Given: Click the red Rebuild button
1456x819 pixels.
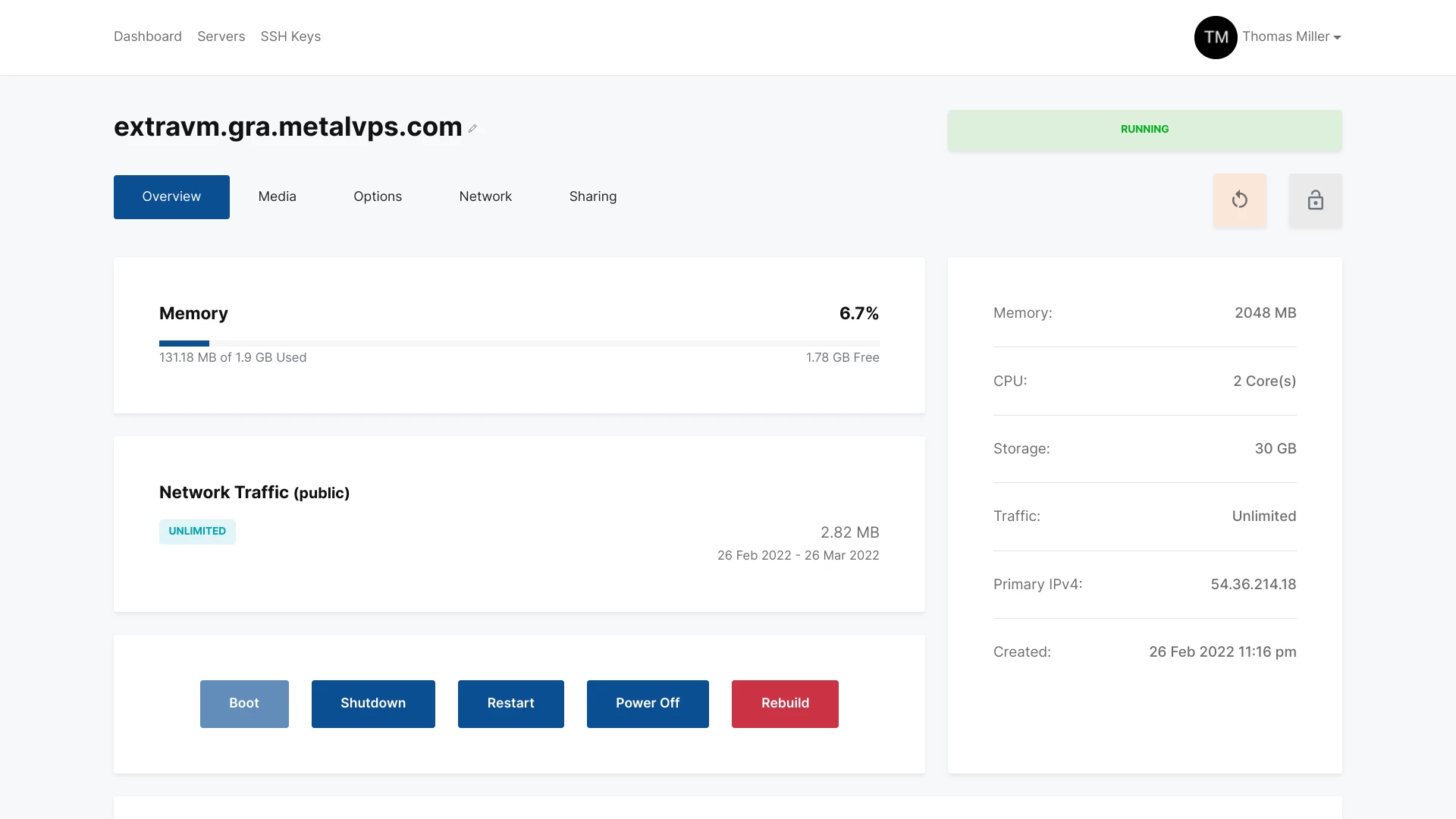Looking at the screenshot, I should tap(785, 704).
